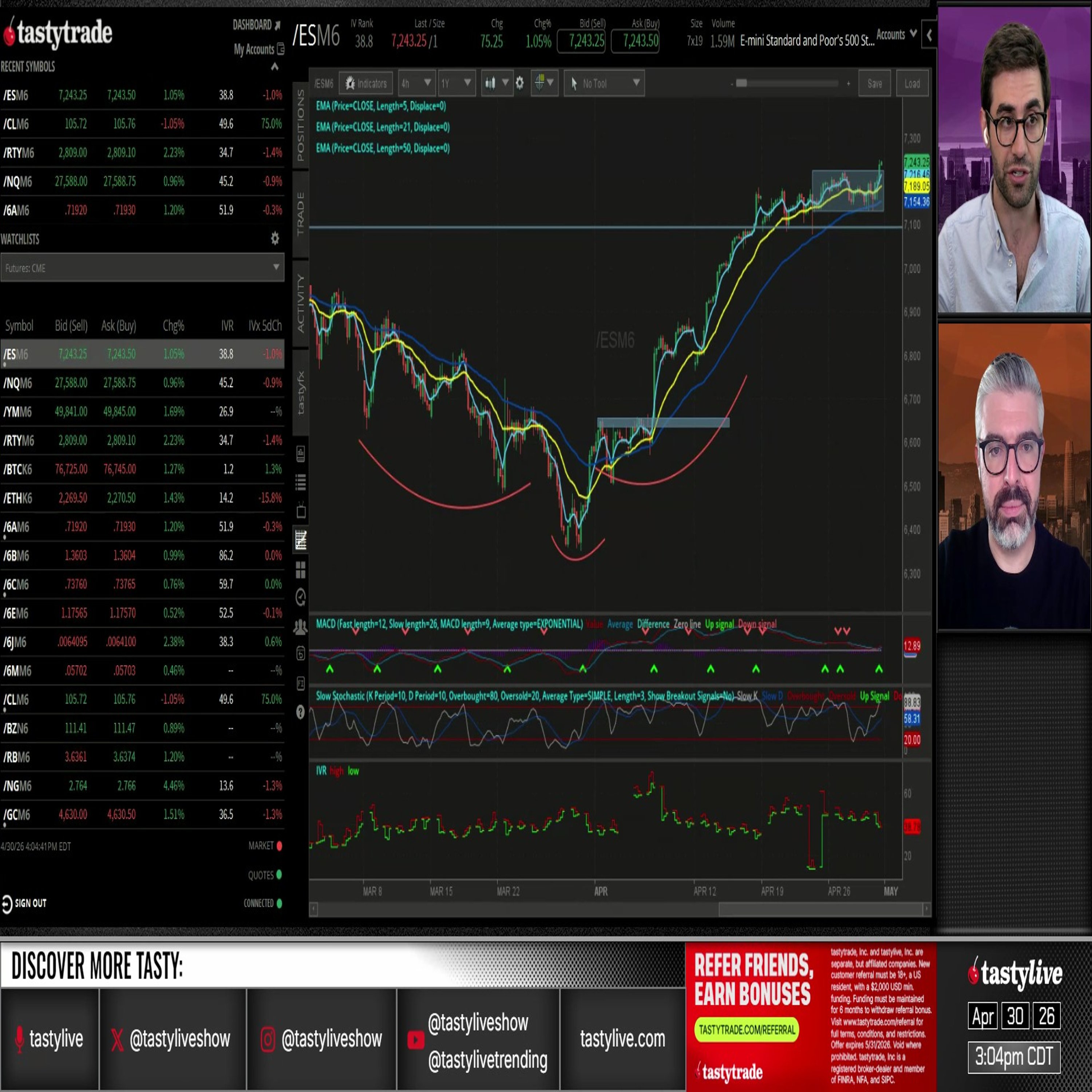
Task: Click the chart scroll right arrow
Action: [x=926, y=909]
